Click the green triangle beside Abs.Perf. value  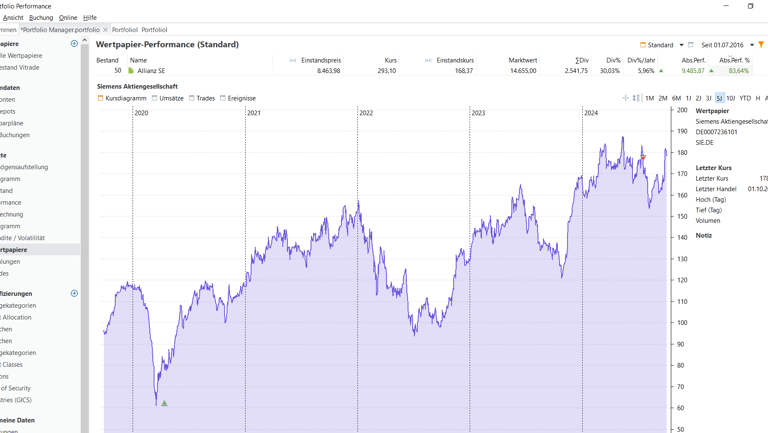tap(661, 71)
